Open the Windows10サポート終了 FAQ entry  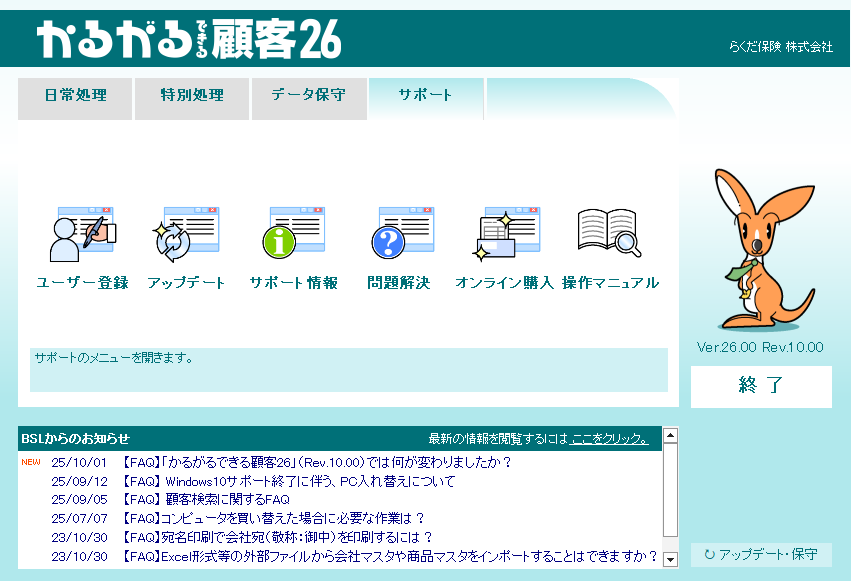tap(288, 481)
